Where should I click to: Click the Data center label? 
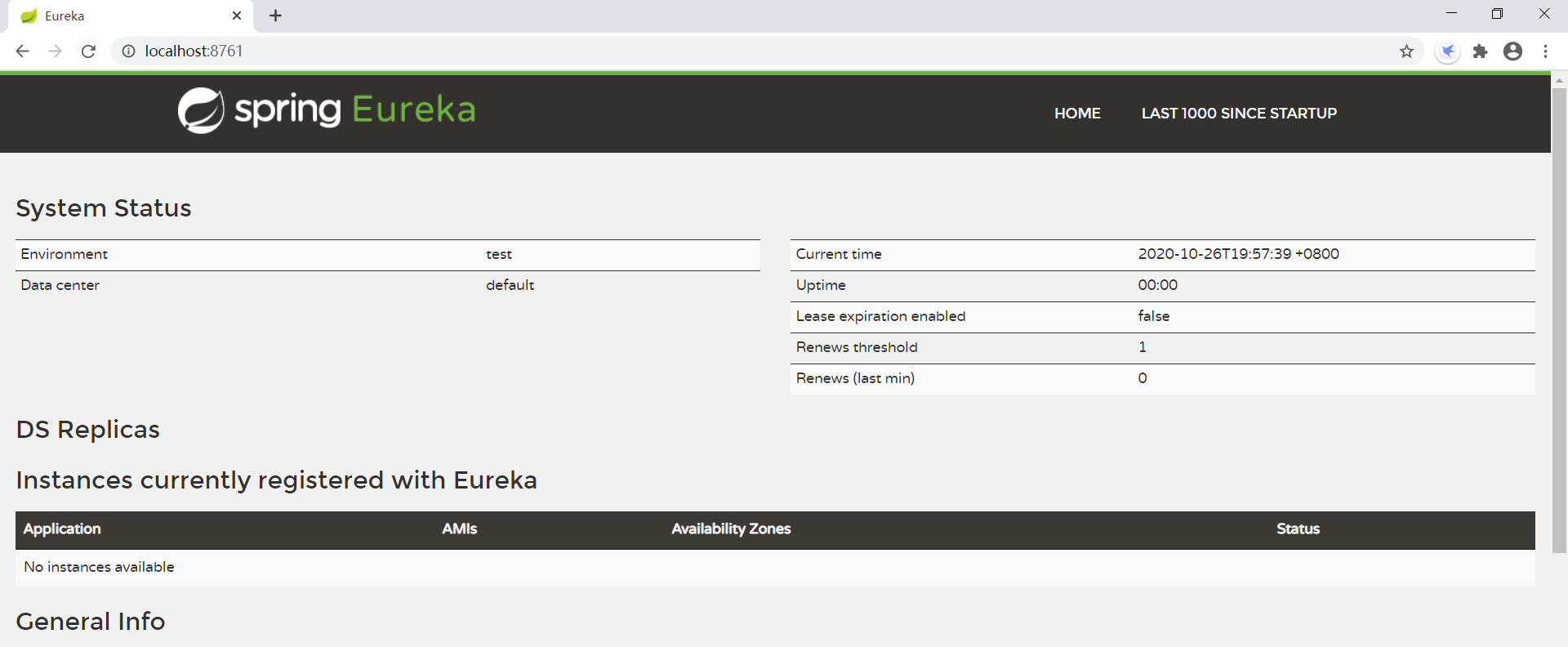pyautogui.click(x=60, y=285)
